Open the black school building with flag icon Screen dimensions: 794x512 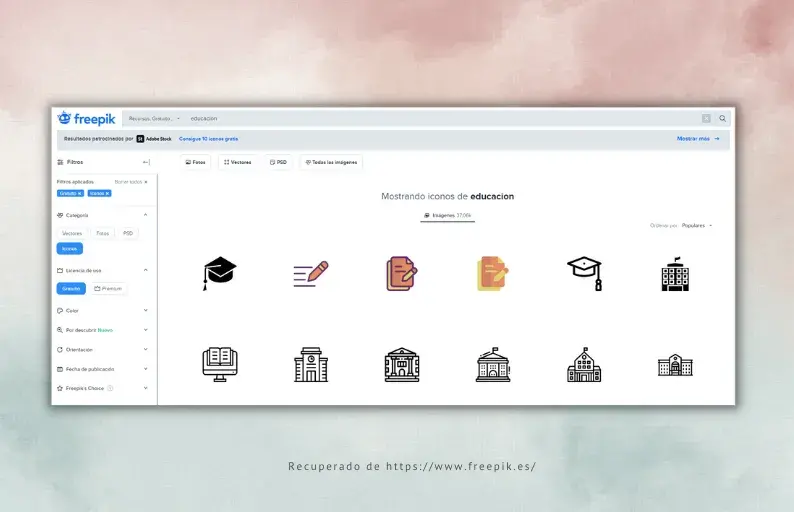tap(675, 273)
